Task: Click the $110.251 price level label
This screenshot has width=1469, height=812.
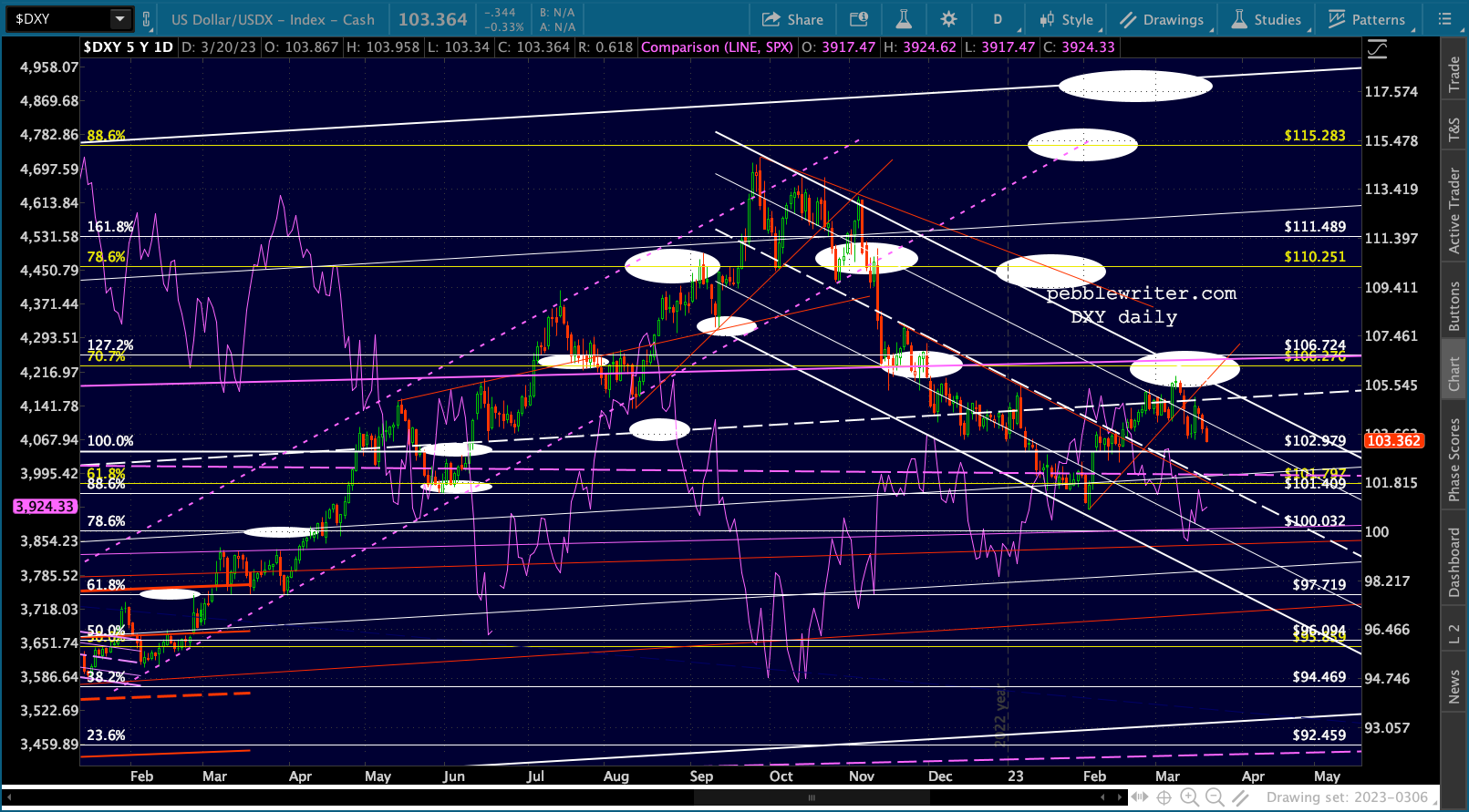Action: [1315, 256]
